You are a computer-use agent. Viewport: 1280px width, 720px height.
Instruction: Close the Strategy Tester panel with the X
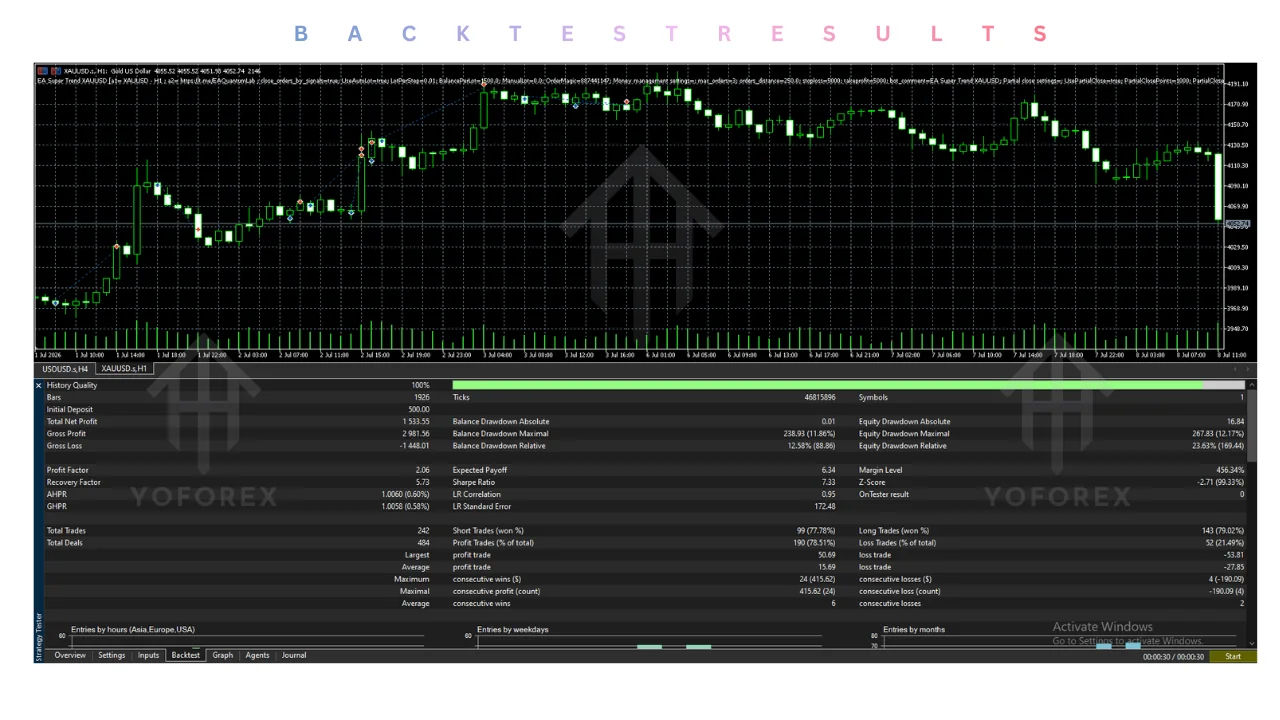(39, 385)
